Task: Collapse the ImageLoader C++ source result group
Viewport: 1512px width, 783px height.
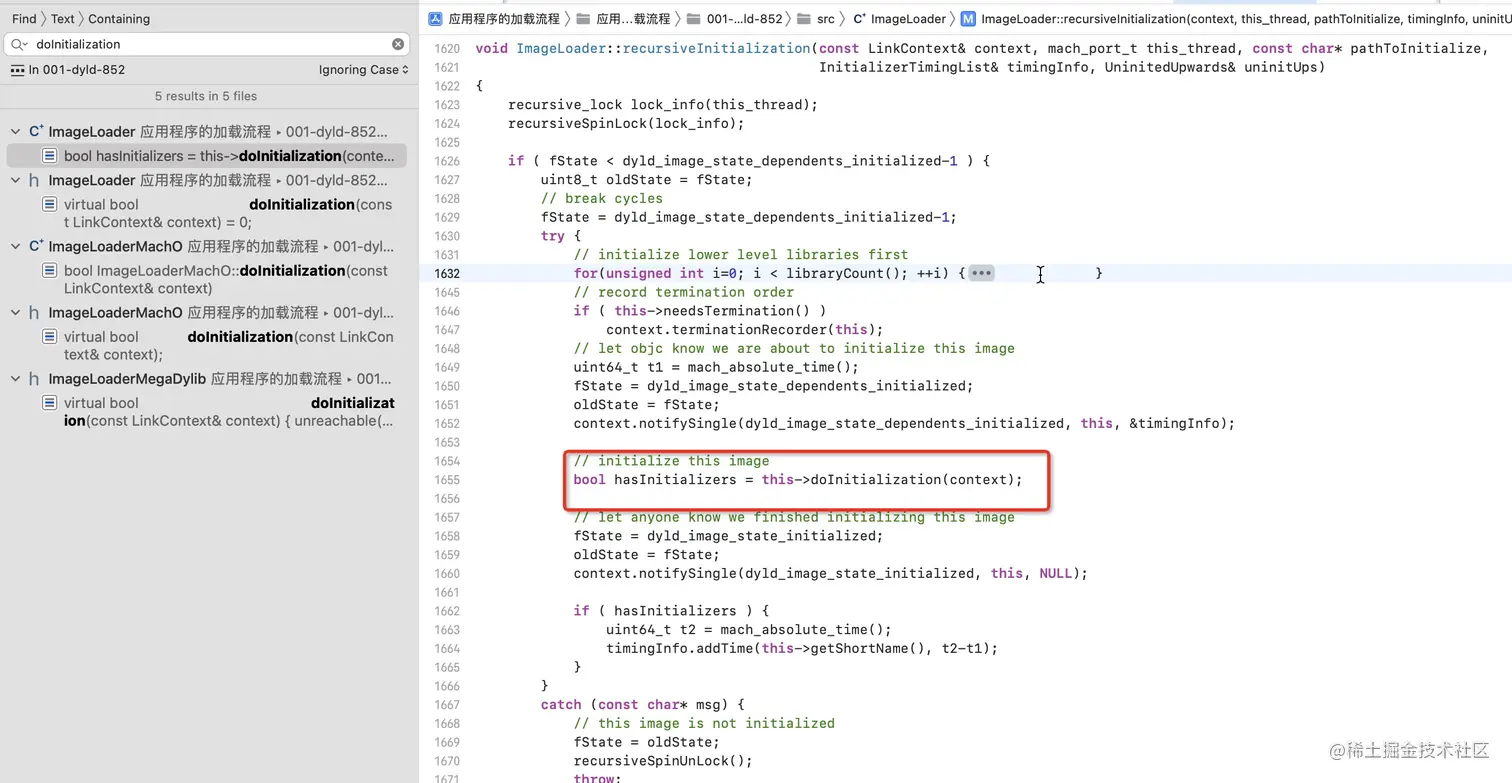Action: coord(15,131)
